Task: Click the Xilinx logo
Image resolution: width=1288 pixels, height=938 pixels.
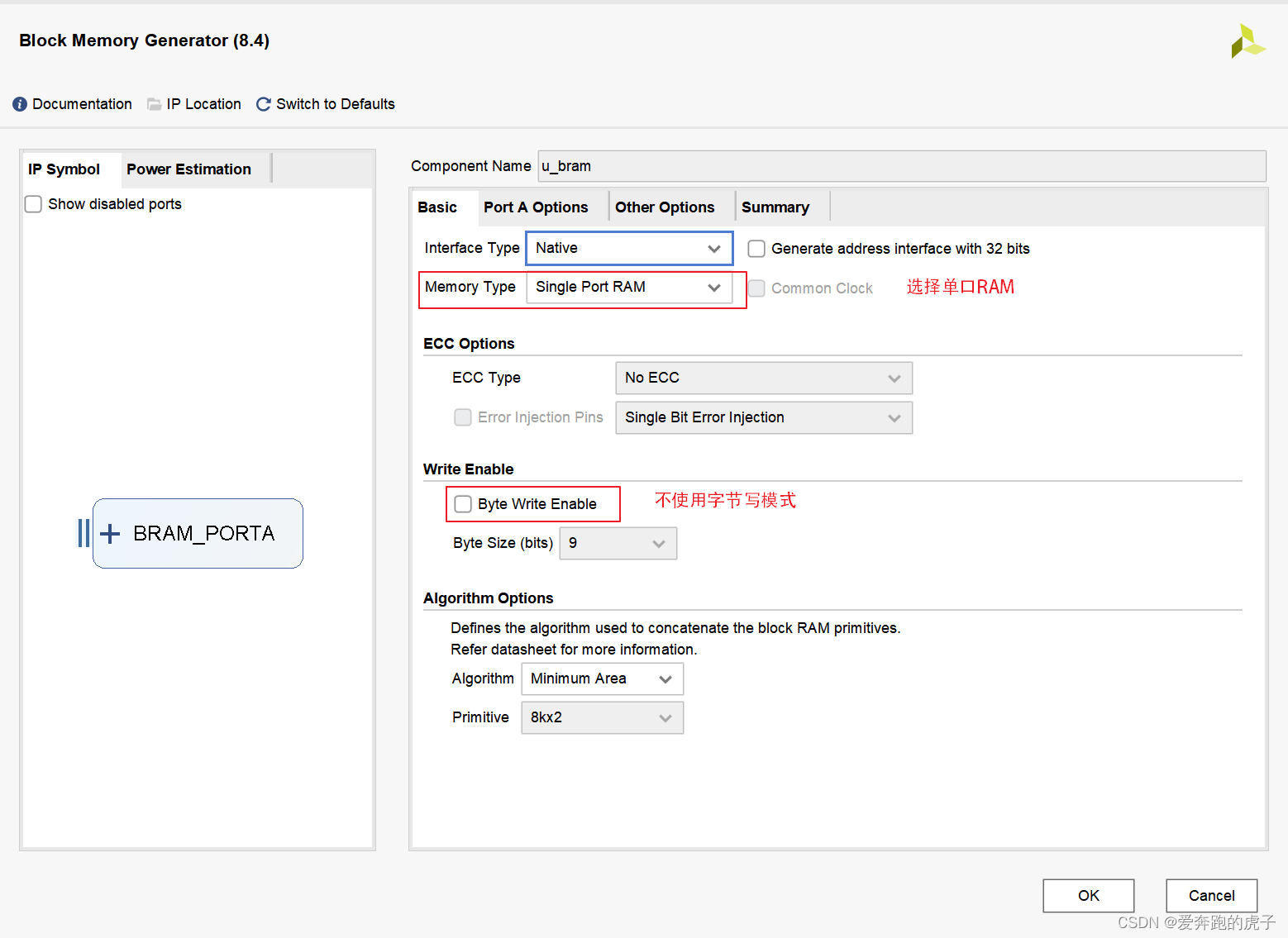Action: pyautogui.click(x=1248, y=40)
